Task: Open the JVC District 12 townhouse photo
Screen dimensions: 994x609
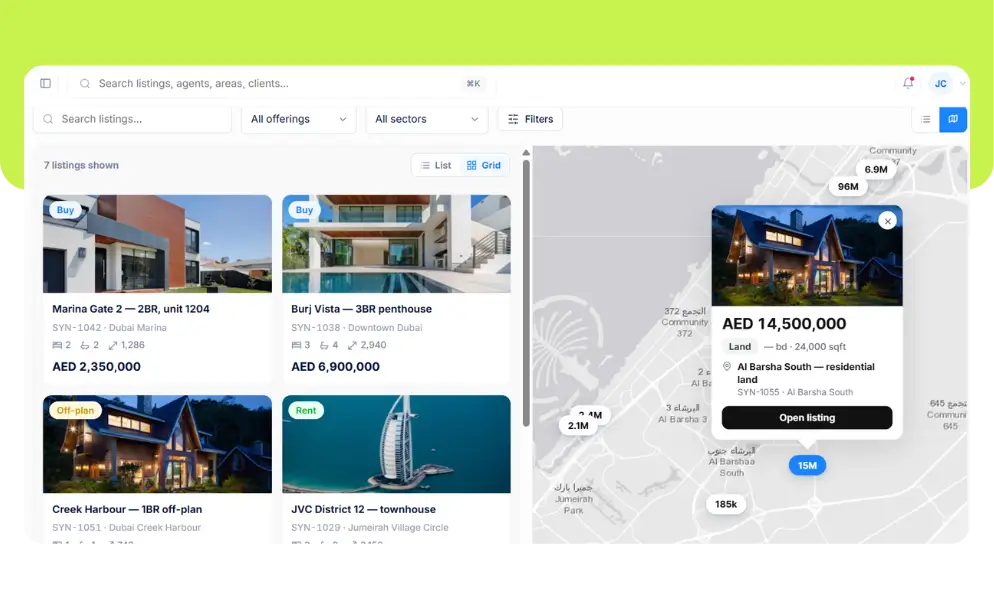Action: coord(396,444)
